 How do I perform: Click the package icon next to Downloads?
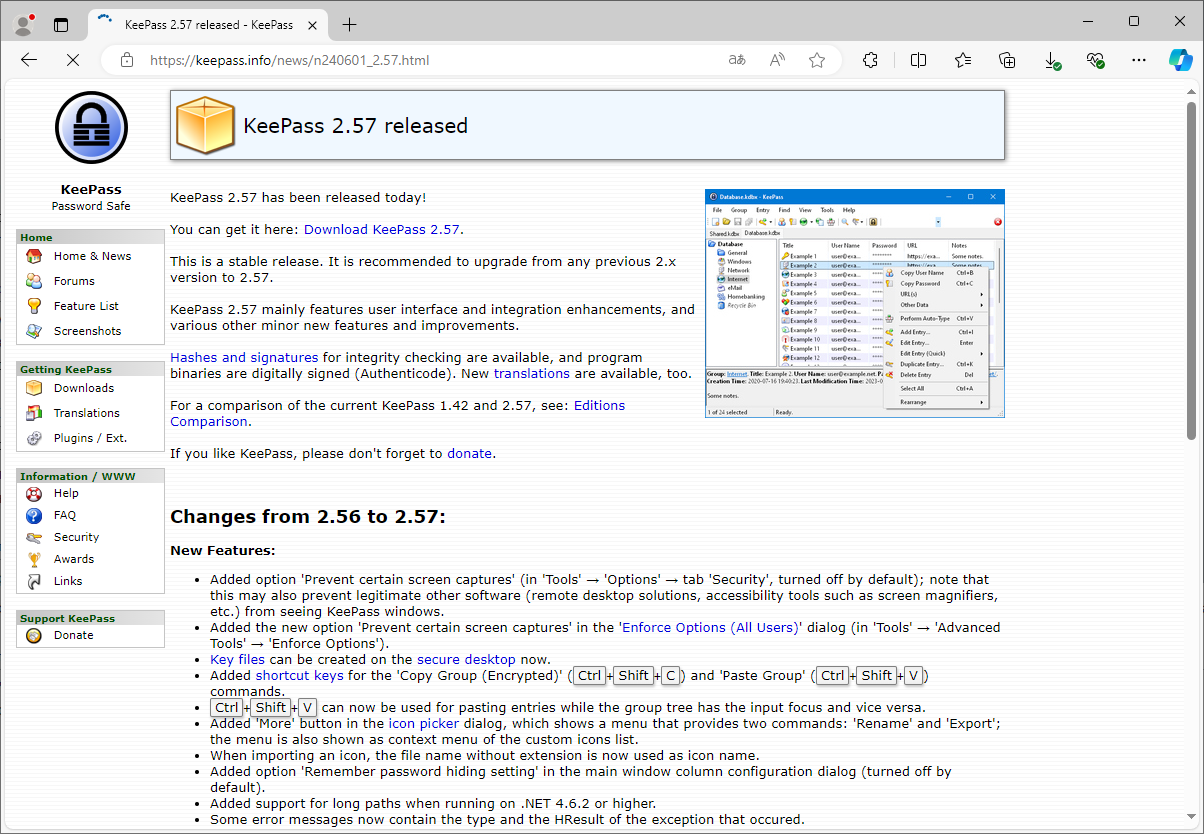[x=35, y=388]
